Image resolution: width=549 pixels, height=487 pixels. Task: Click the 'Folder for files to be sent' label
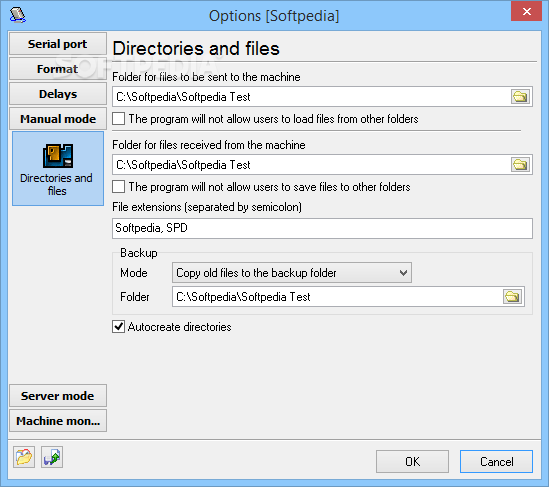pyautogui.click(x=206, y=77)
